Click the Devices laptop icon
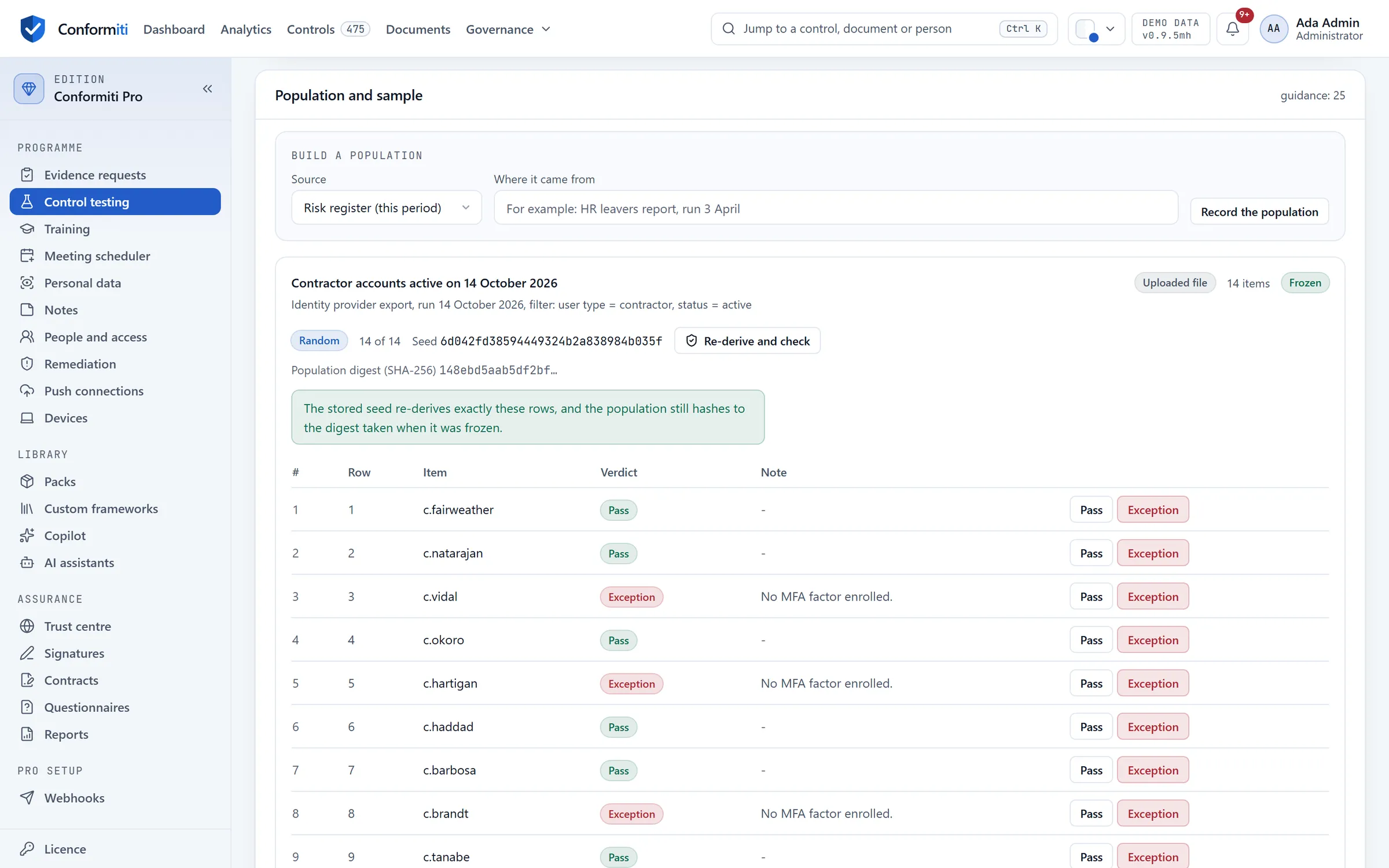Screen dimensions: 1389x868 (x=27, y=418)
